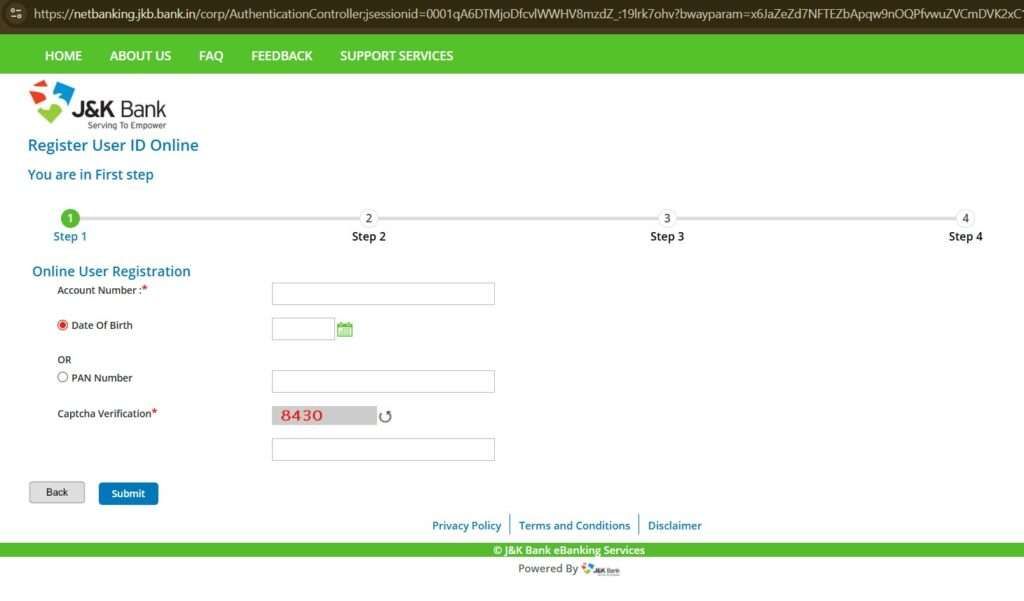1024x601 pixels.
Task: Refresh the captcha code
Action: (x=386, y=416)
